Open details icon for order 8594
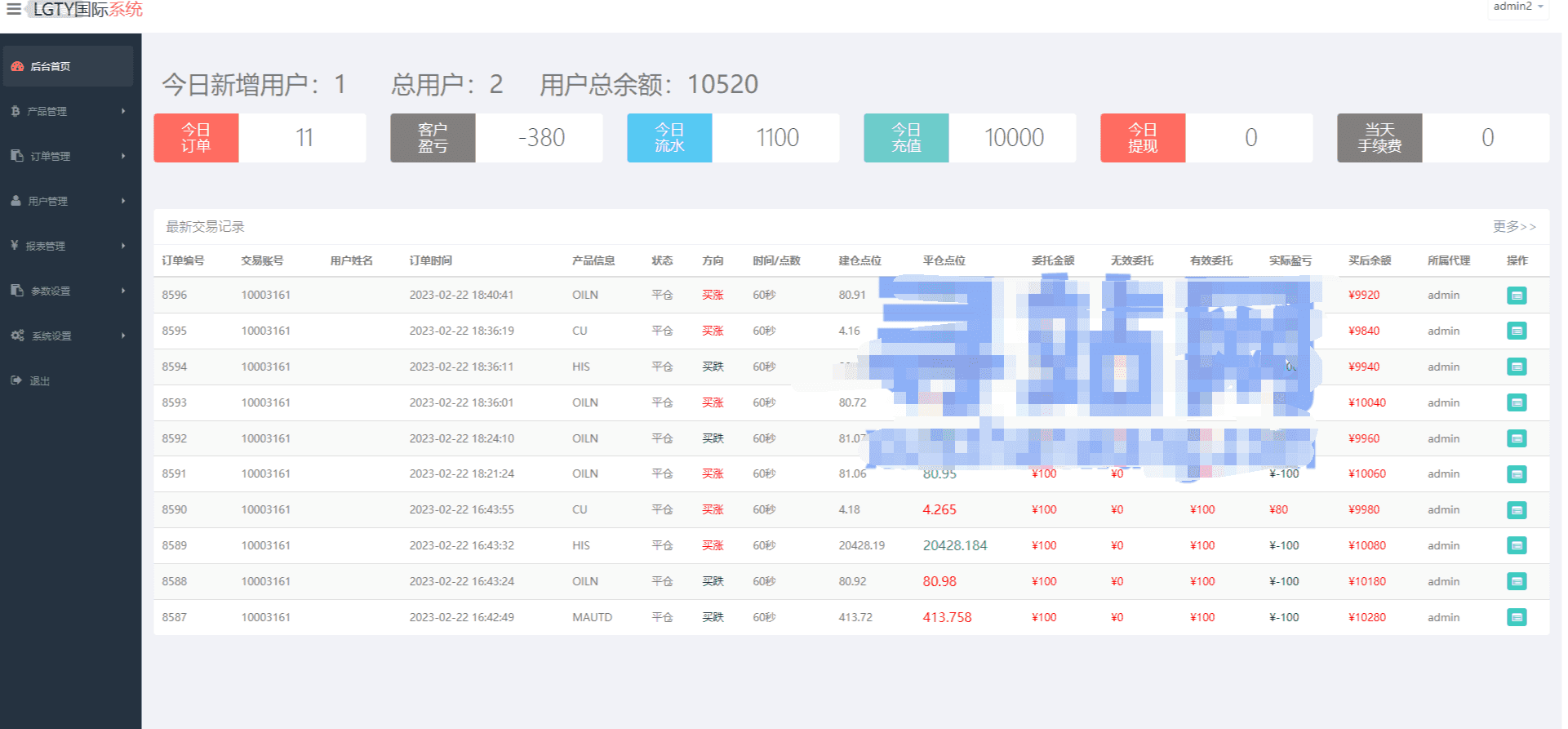1568x729 pixels. click(1517, 367)
